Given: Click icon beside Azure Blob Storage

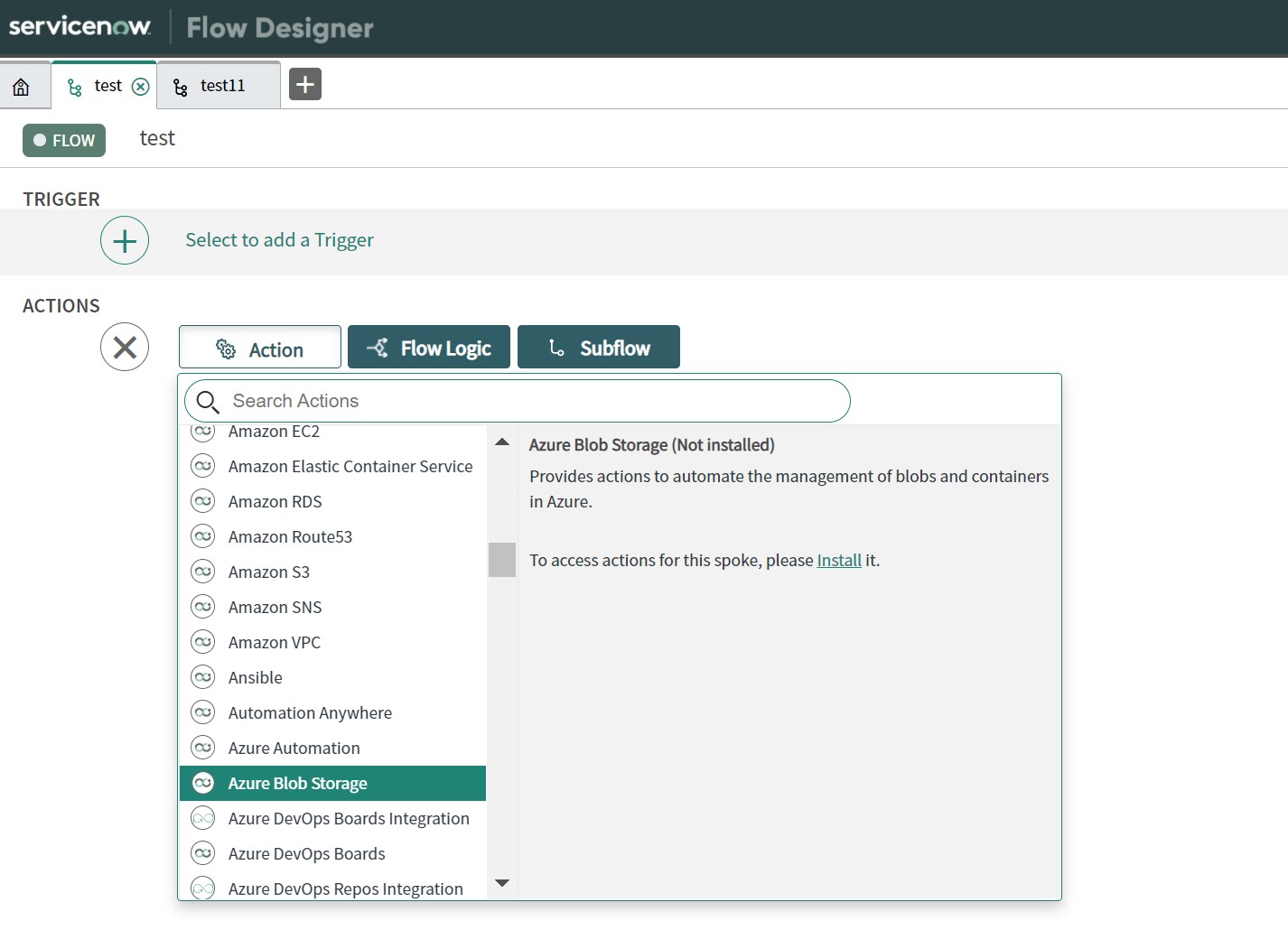Looking at the screenshot, I should click(x=203, y=783).
